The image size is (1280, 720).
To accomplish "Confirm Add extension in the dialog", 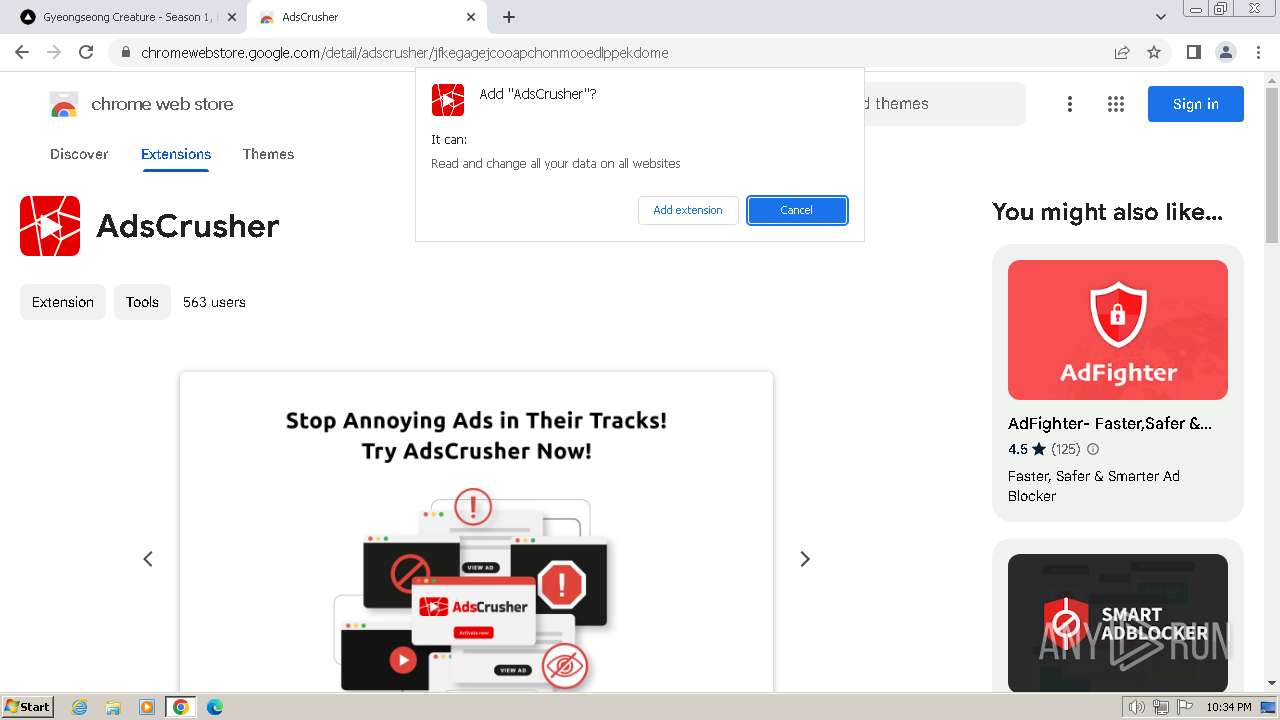I will tap(688, 210).
